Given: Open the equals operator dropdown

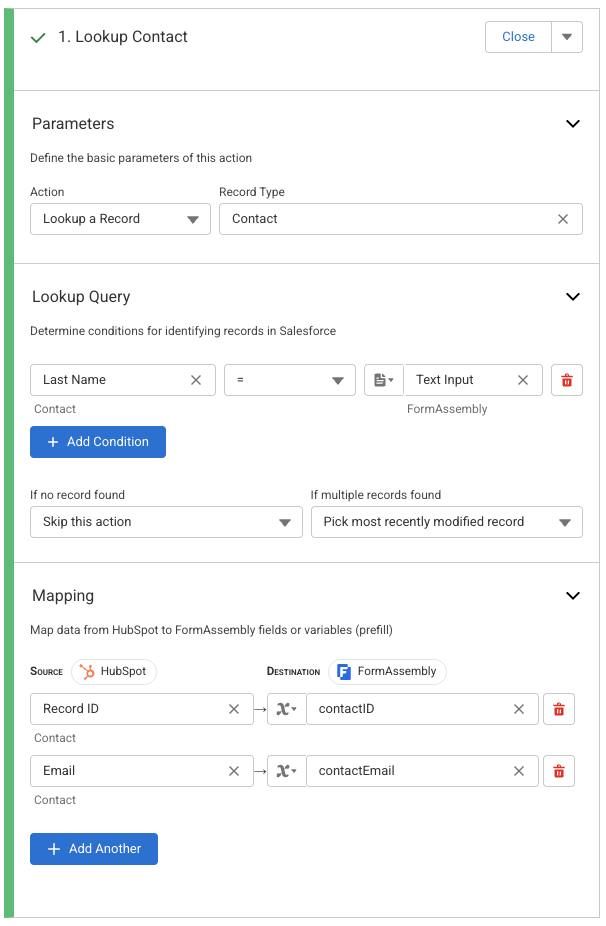Looking at the screenshot, I should (x=290, y=380).
